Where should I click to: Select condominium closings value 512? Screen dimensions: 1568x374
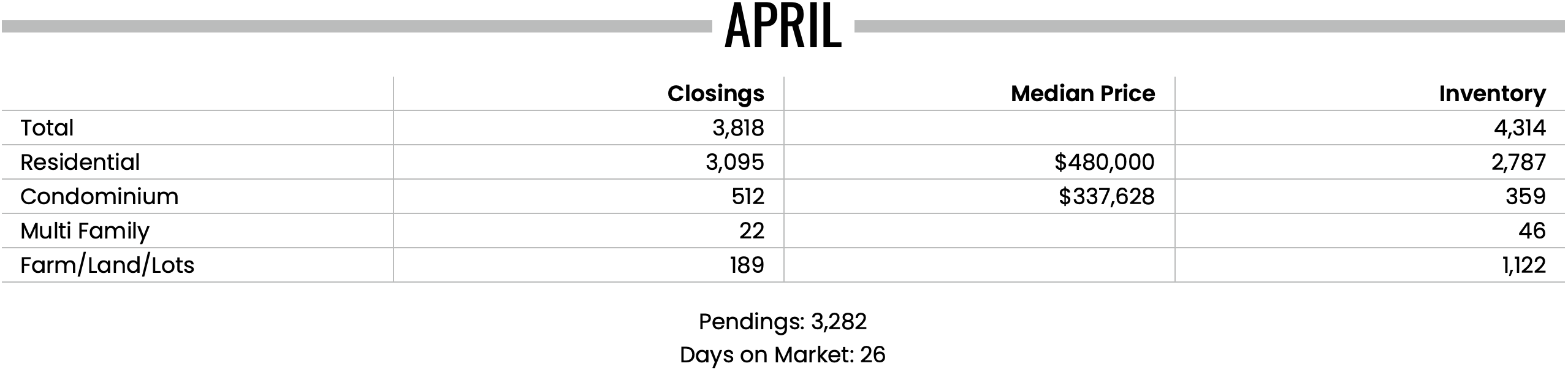(x=748, y=196)
